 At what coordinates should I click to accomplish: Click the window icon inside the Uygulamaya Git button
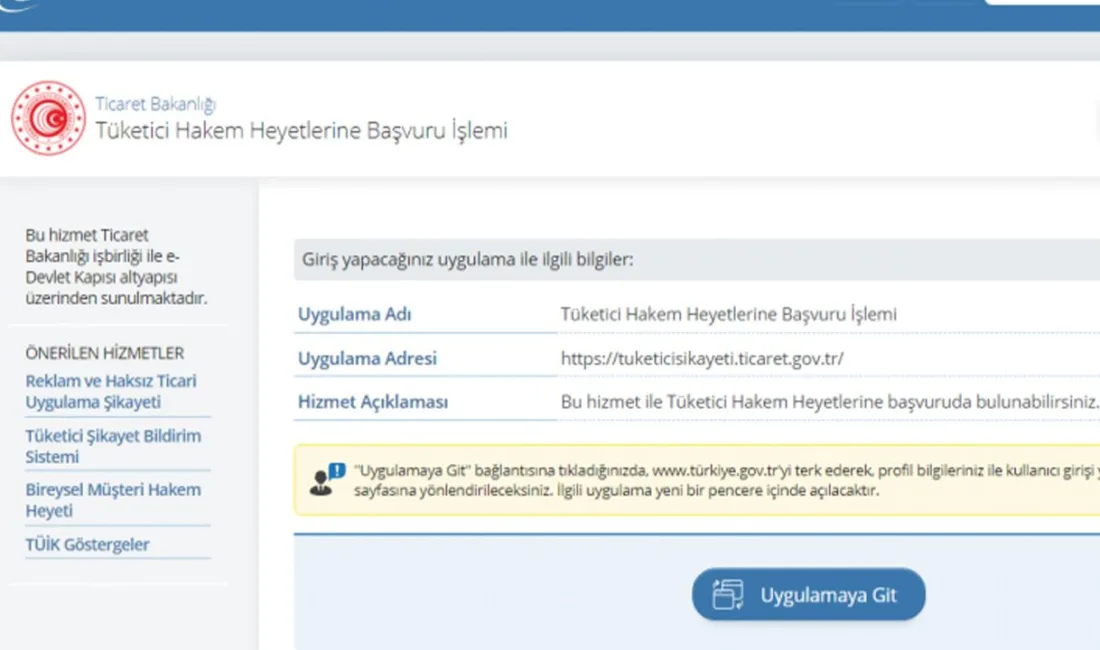click(729, 594)
